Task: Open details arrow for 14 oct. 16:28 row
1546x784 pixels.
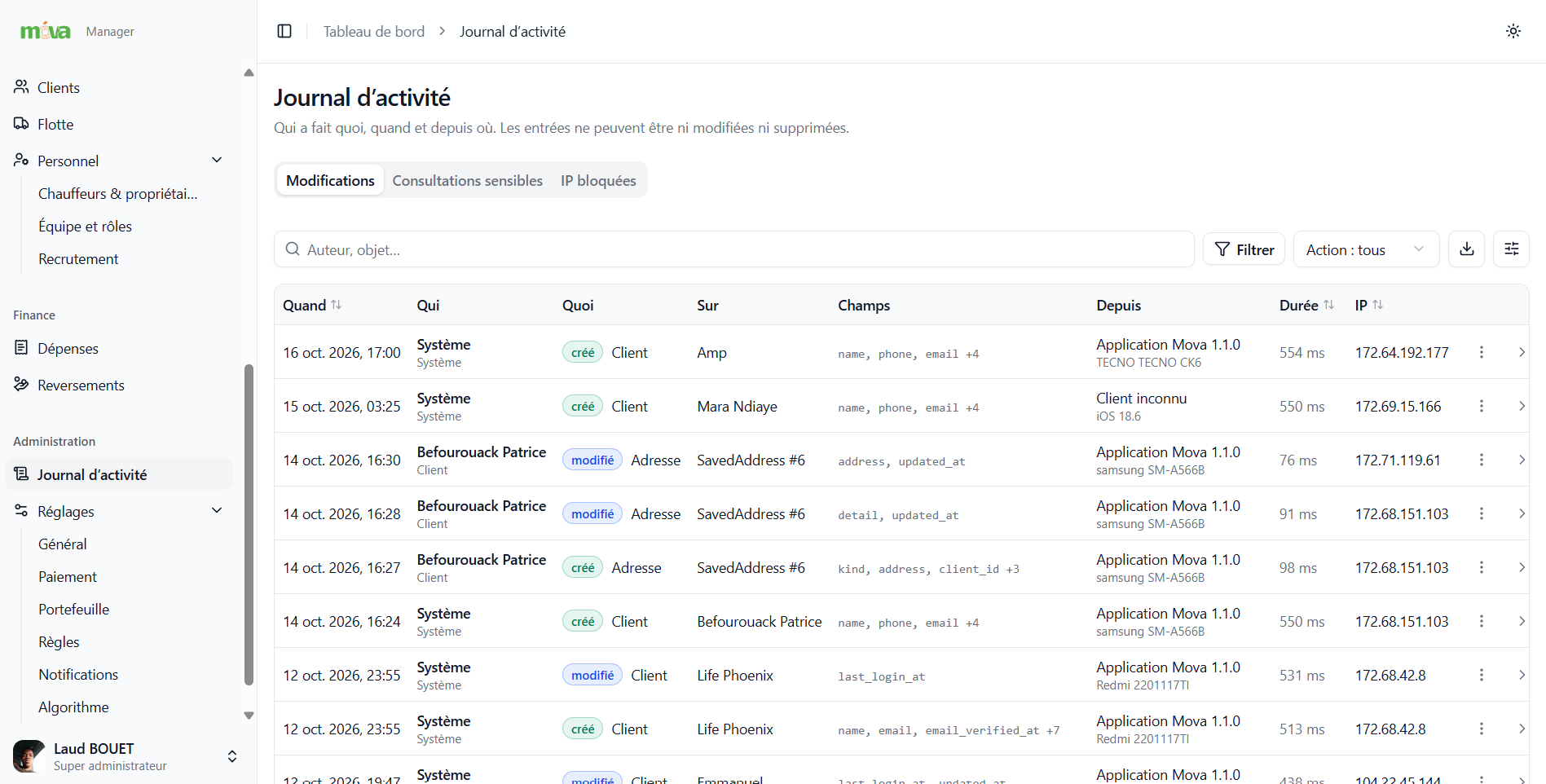Action: [1522, 513]
